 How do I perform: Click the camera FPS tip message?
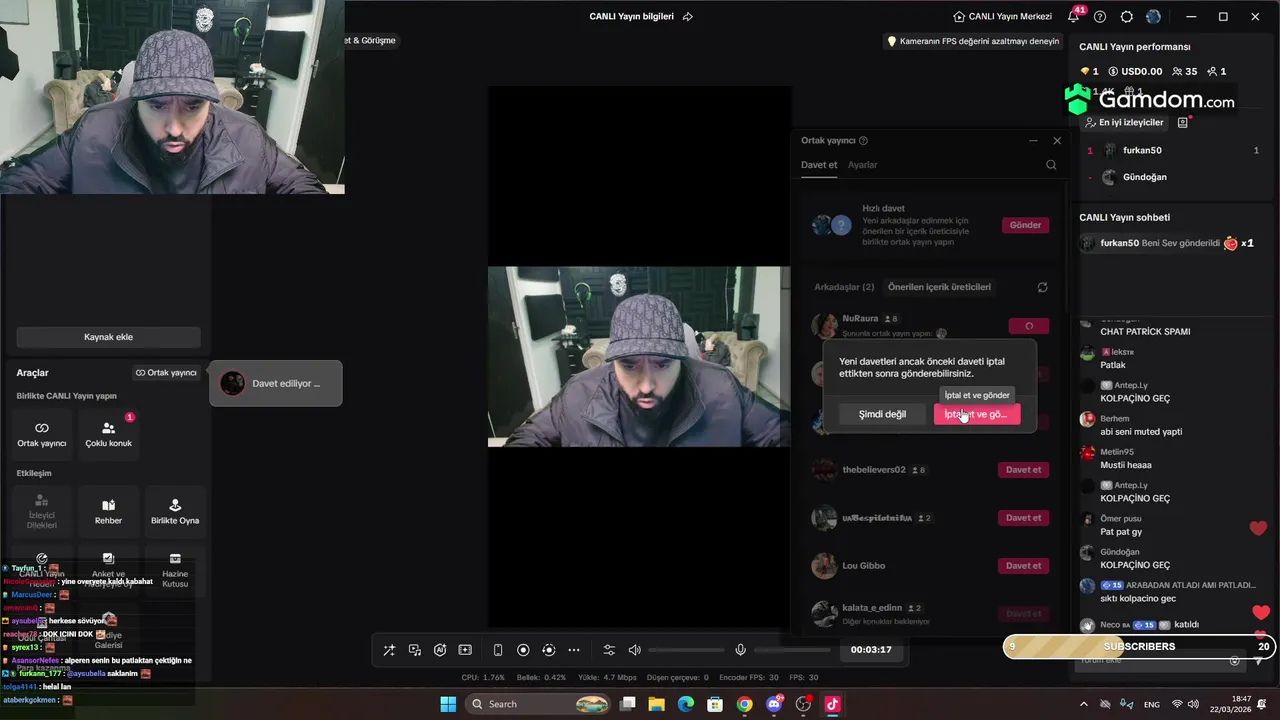(972, 41)
